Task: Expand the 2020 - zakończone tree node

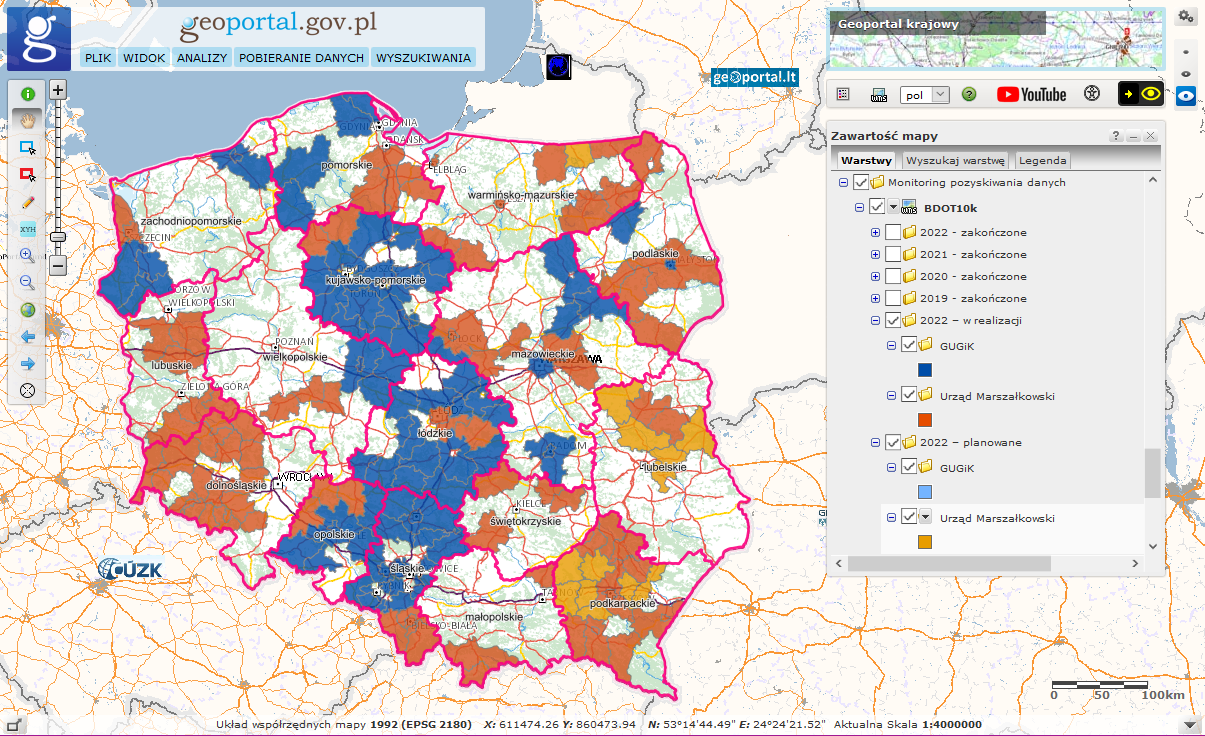Action: [876, 277]
